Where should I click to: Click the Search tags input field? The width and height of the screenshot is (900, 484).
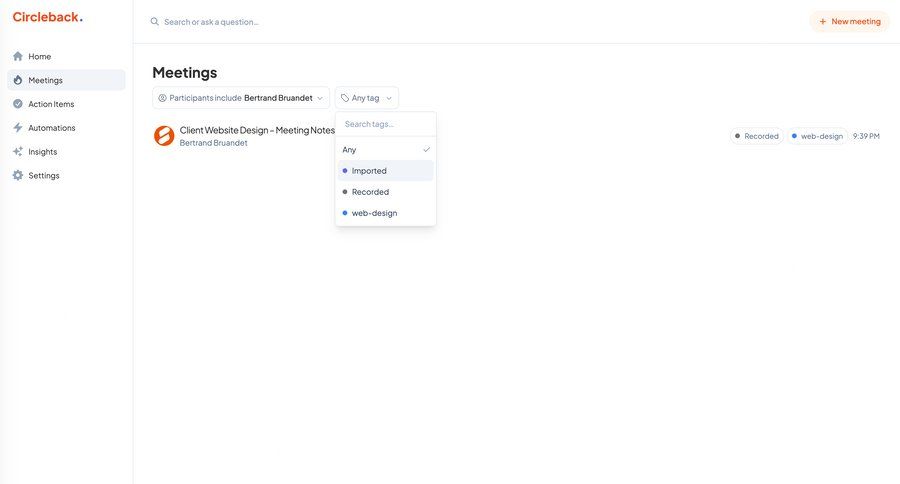click(385, 124)
